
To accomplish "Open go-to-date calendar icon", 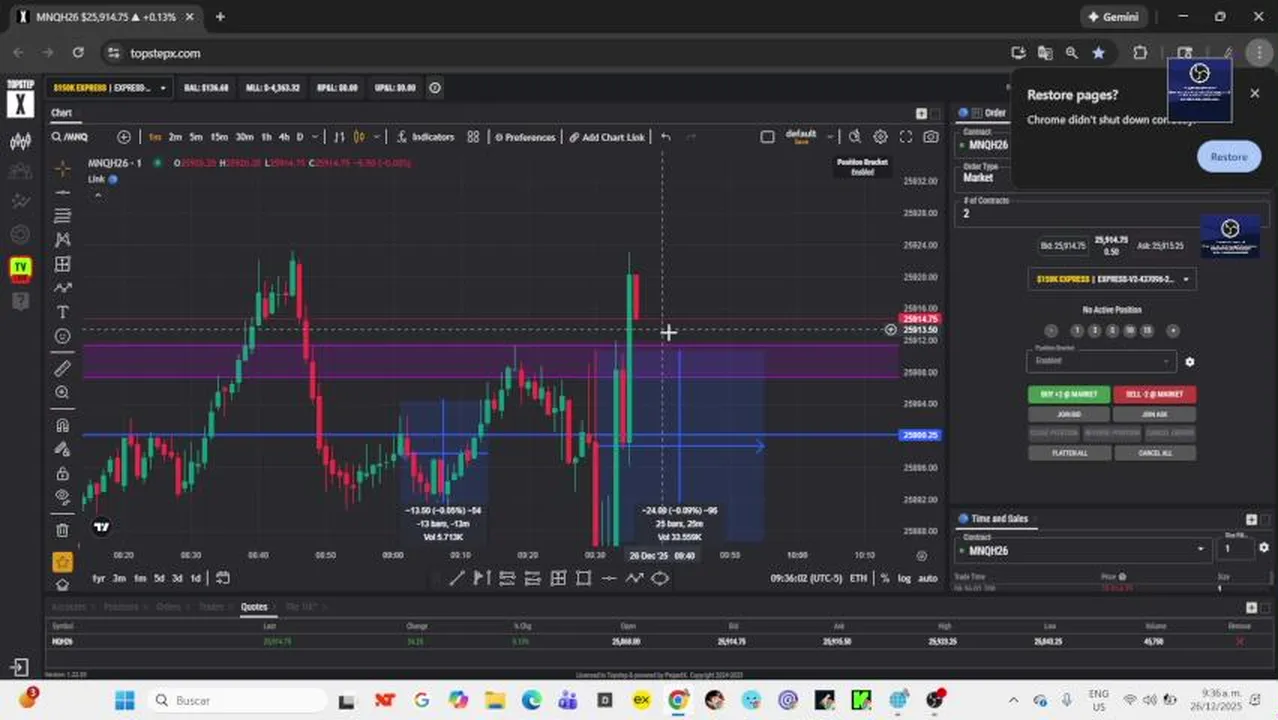I will [222, 578].
